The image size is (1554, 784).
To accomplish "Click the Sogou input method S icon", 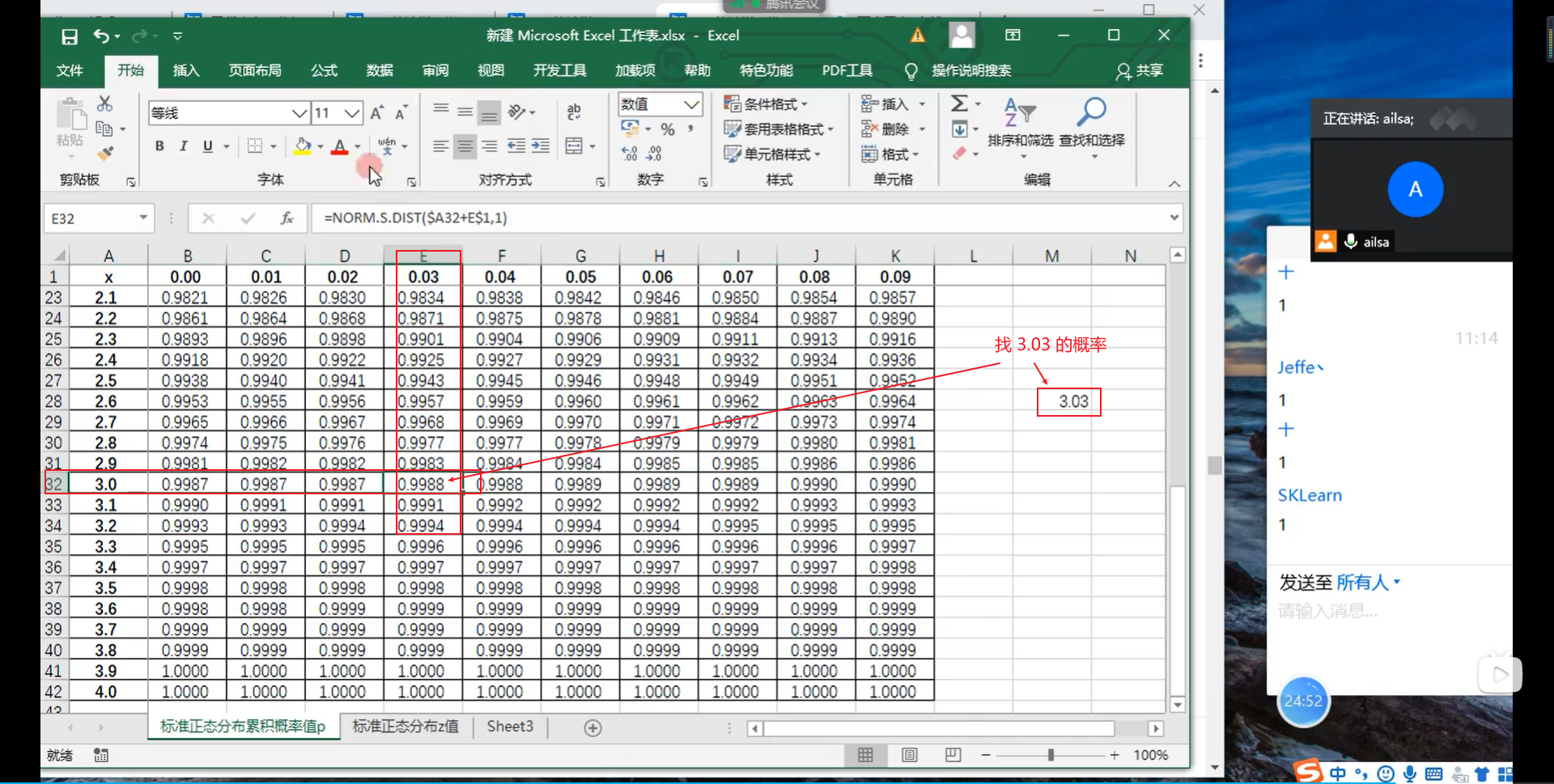I will coord(1307,772).
